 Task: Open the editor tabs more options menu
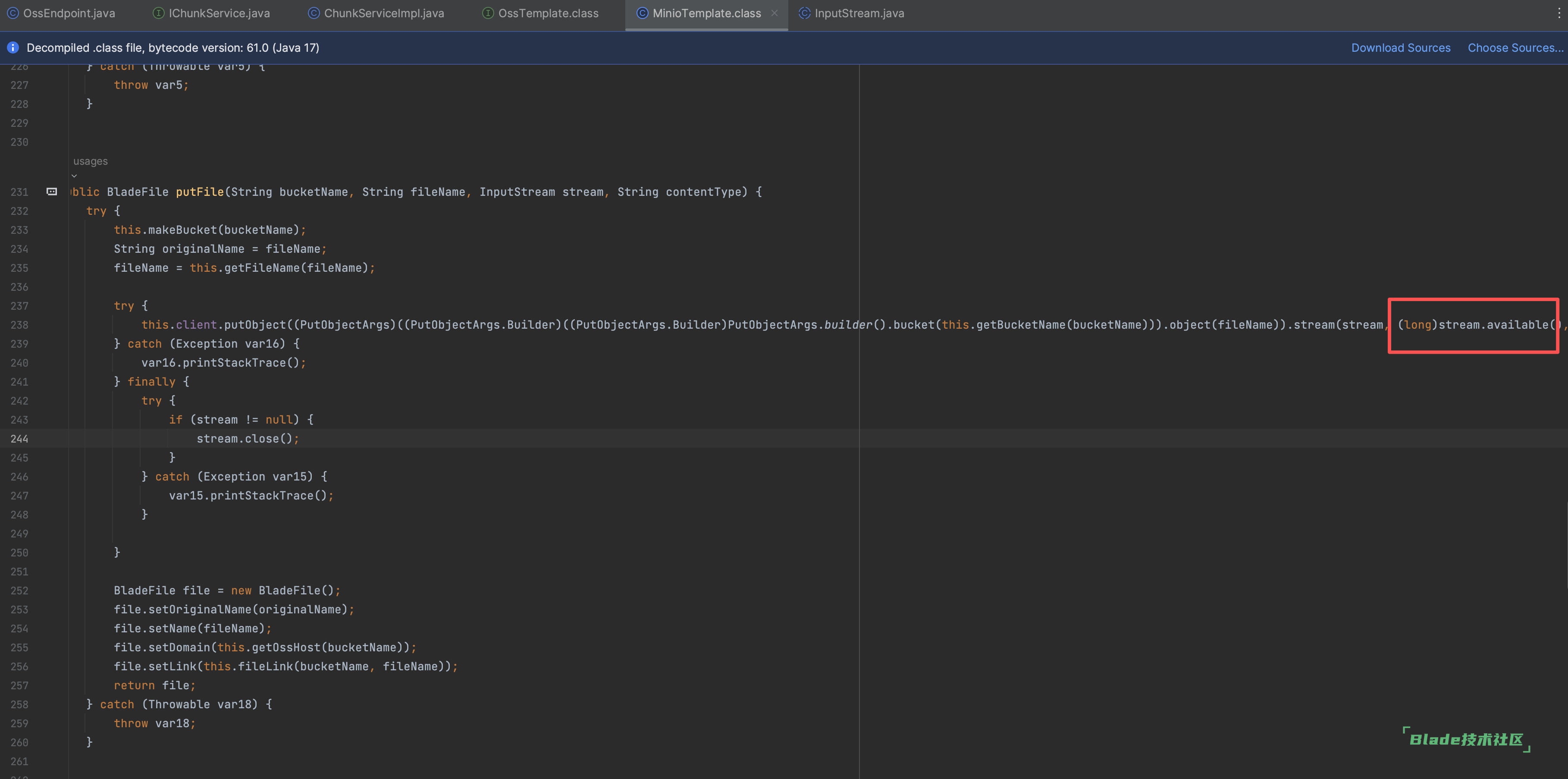1559,13
